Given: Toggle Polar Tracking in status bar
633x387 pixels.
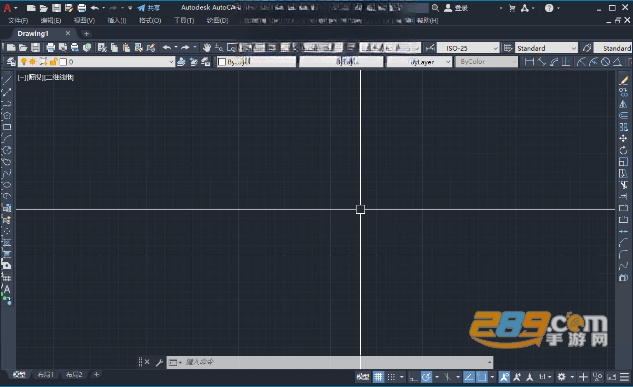Looking at the screenshot, I should tap(426, 377).
